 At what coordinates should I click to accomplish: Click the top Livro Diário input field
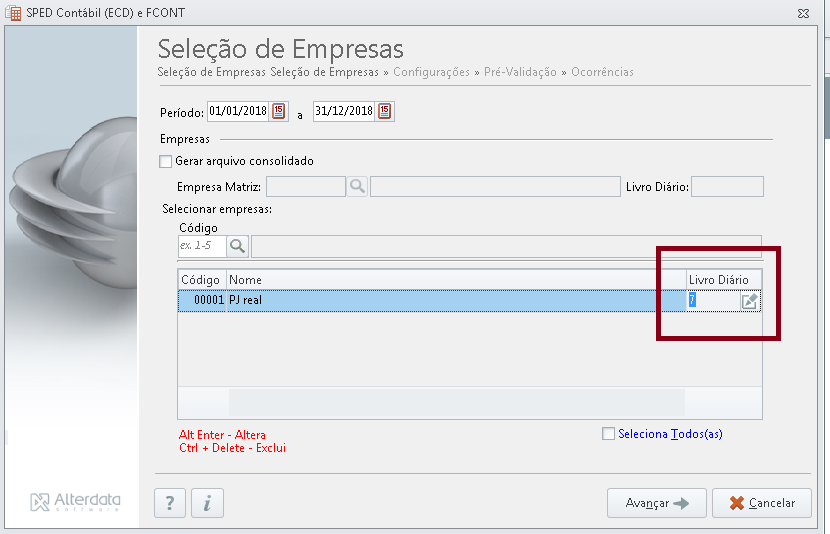pos(727,187)
